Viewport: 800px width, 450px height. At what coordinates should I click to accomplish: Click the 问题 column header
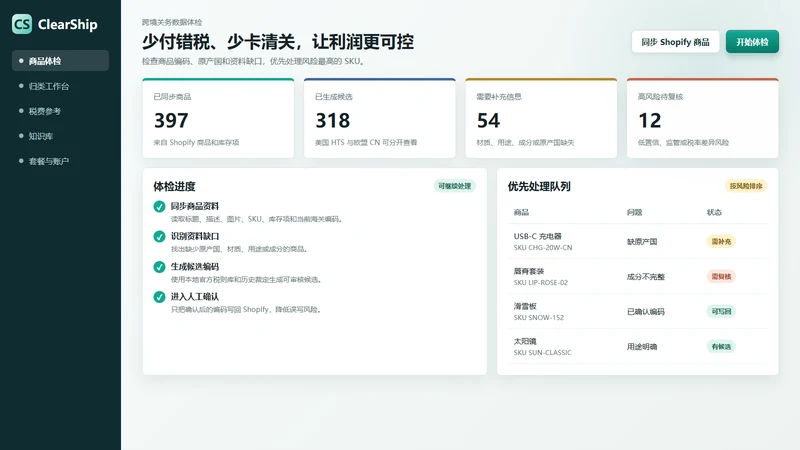pos(634,212)
